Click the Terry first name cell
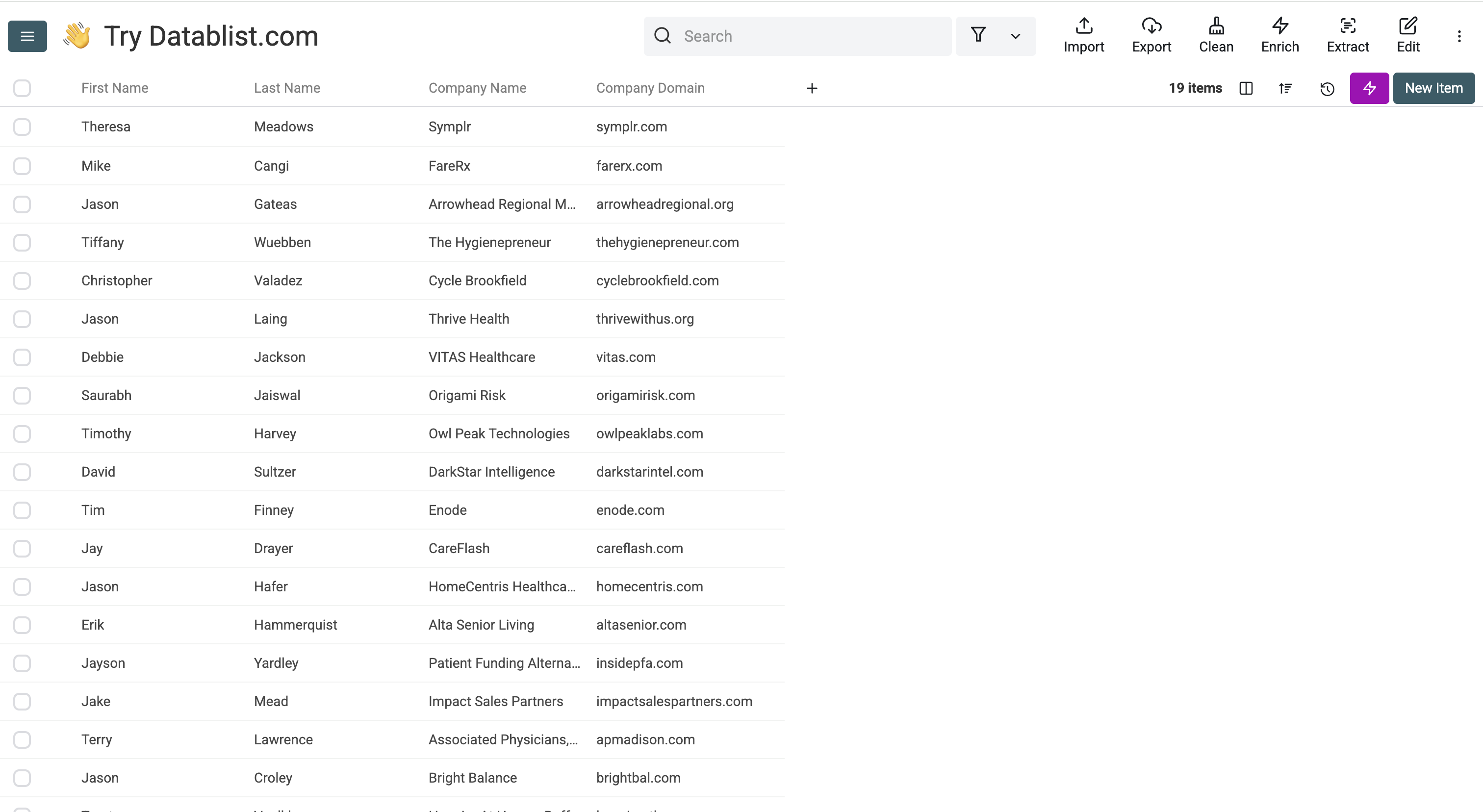This screenshot has height=812, width=1483. [97, 740]
